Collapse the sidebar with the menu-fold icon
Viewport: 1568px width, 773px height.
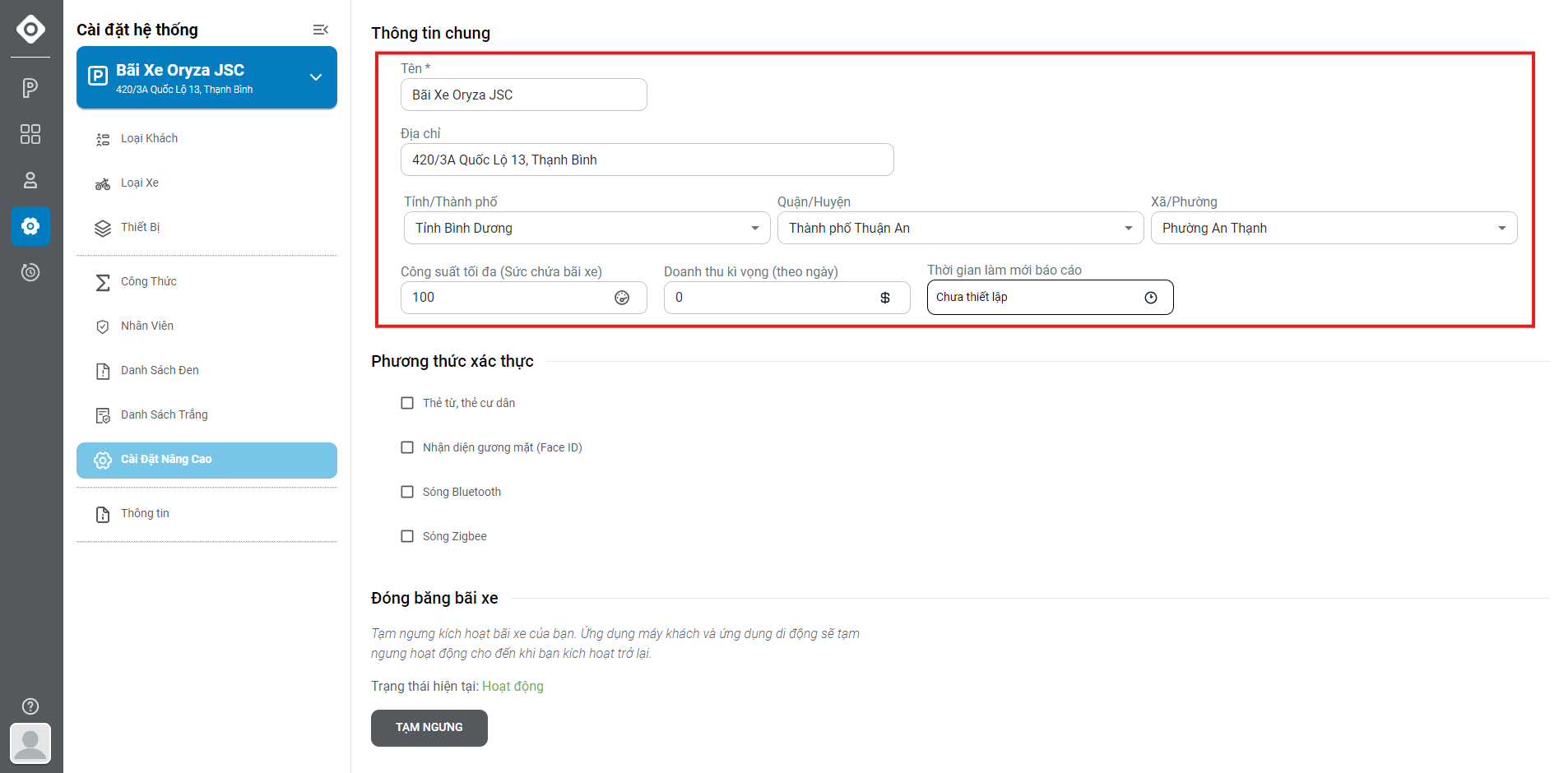321,30
